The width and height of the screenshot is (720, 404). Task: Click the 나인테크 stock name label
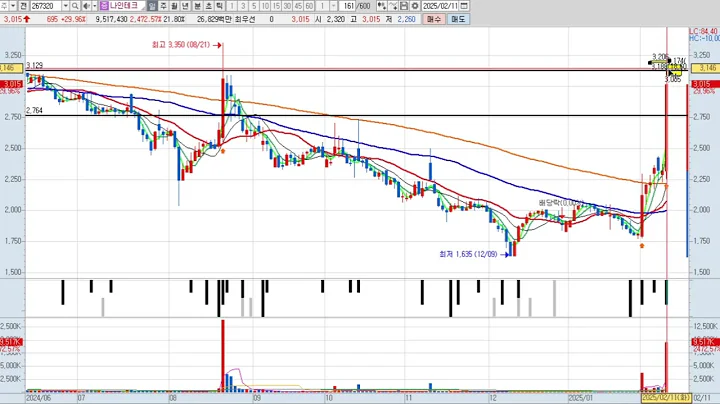point(124,6)
